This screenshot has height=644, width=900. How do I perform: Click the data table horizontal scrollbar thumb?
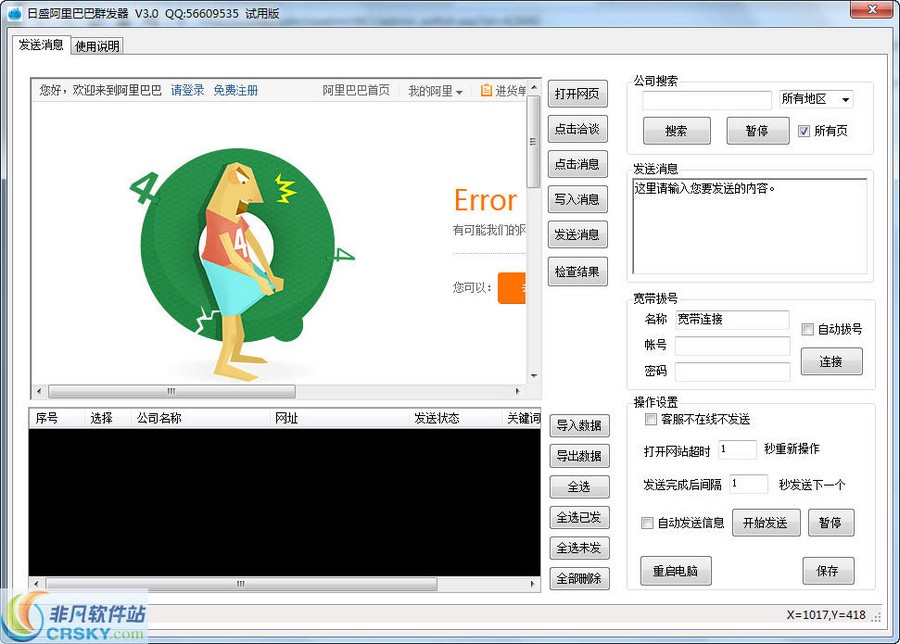click(x=241, y=584)
